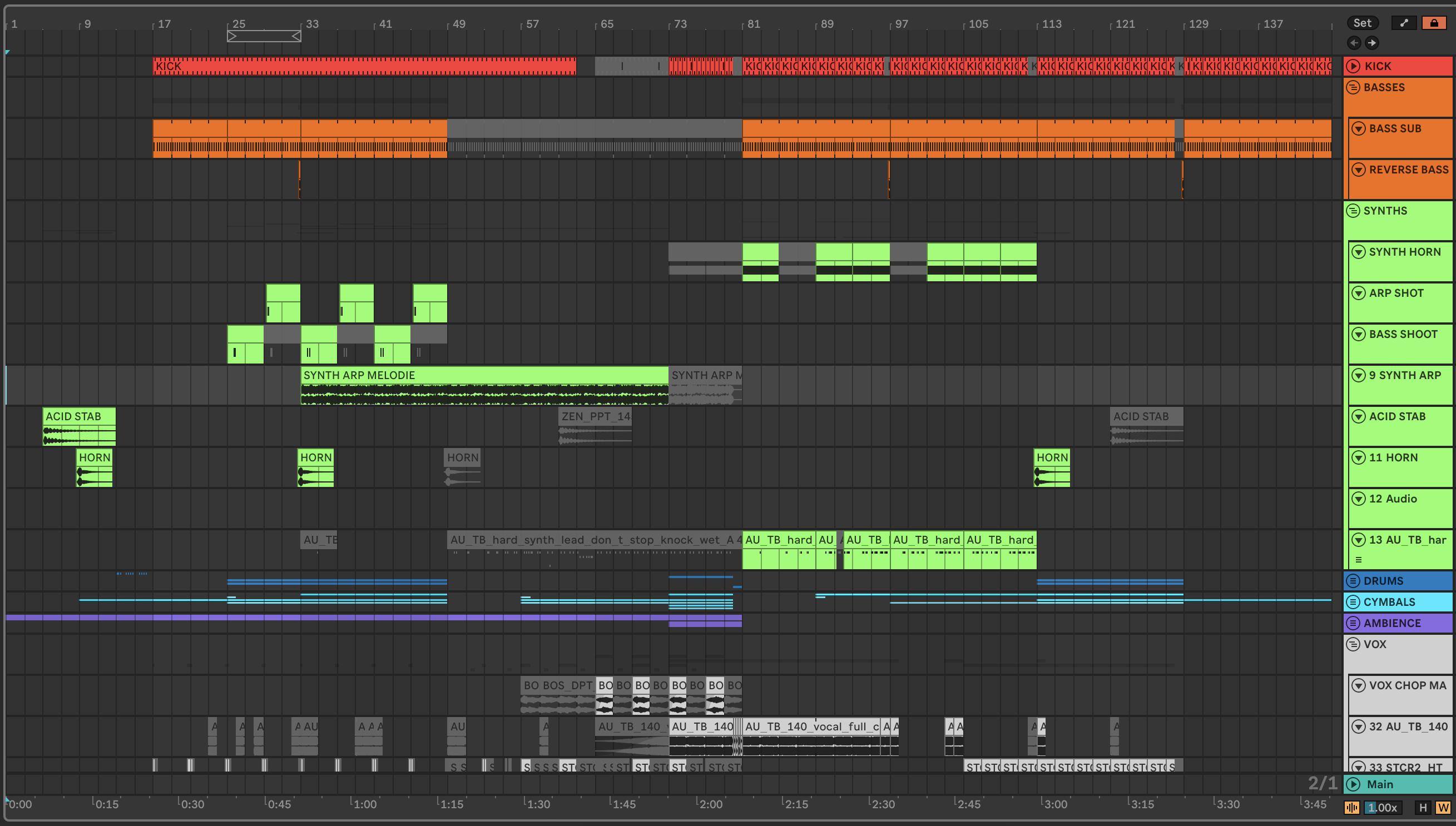Jump to next locator with right arrow
Viewport: 1456px width, 826px height.
pos(1372,43)
